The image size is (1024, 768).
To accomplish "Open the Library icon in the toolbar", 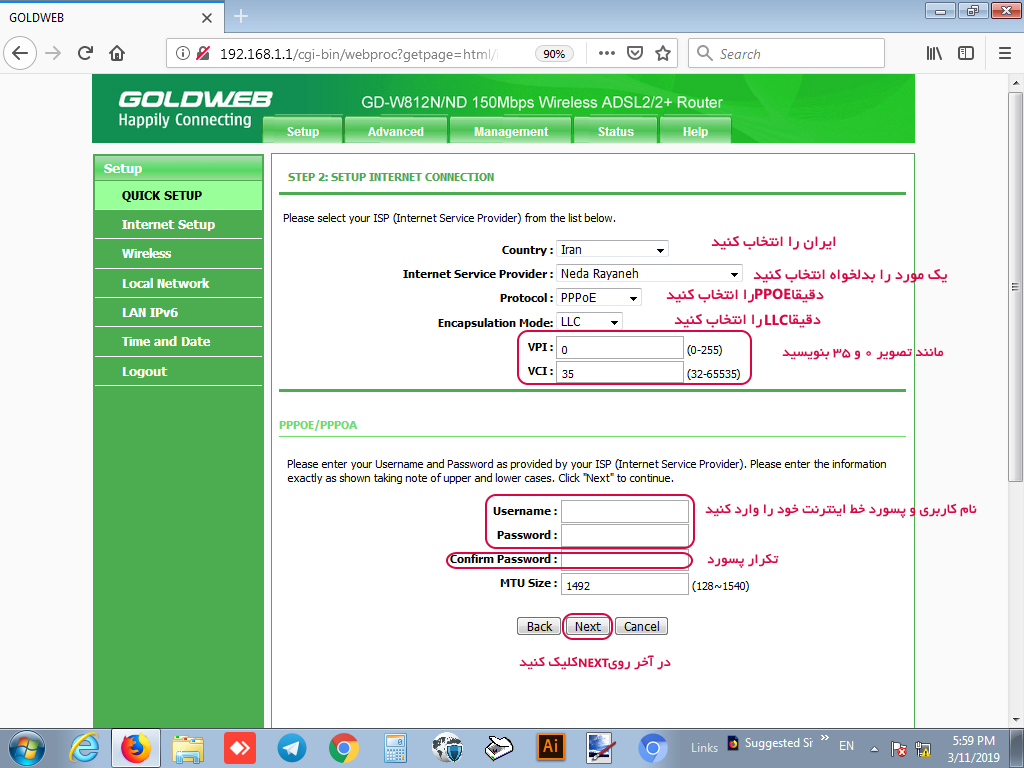I will pos(934,53).
